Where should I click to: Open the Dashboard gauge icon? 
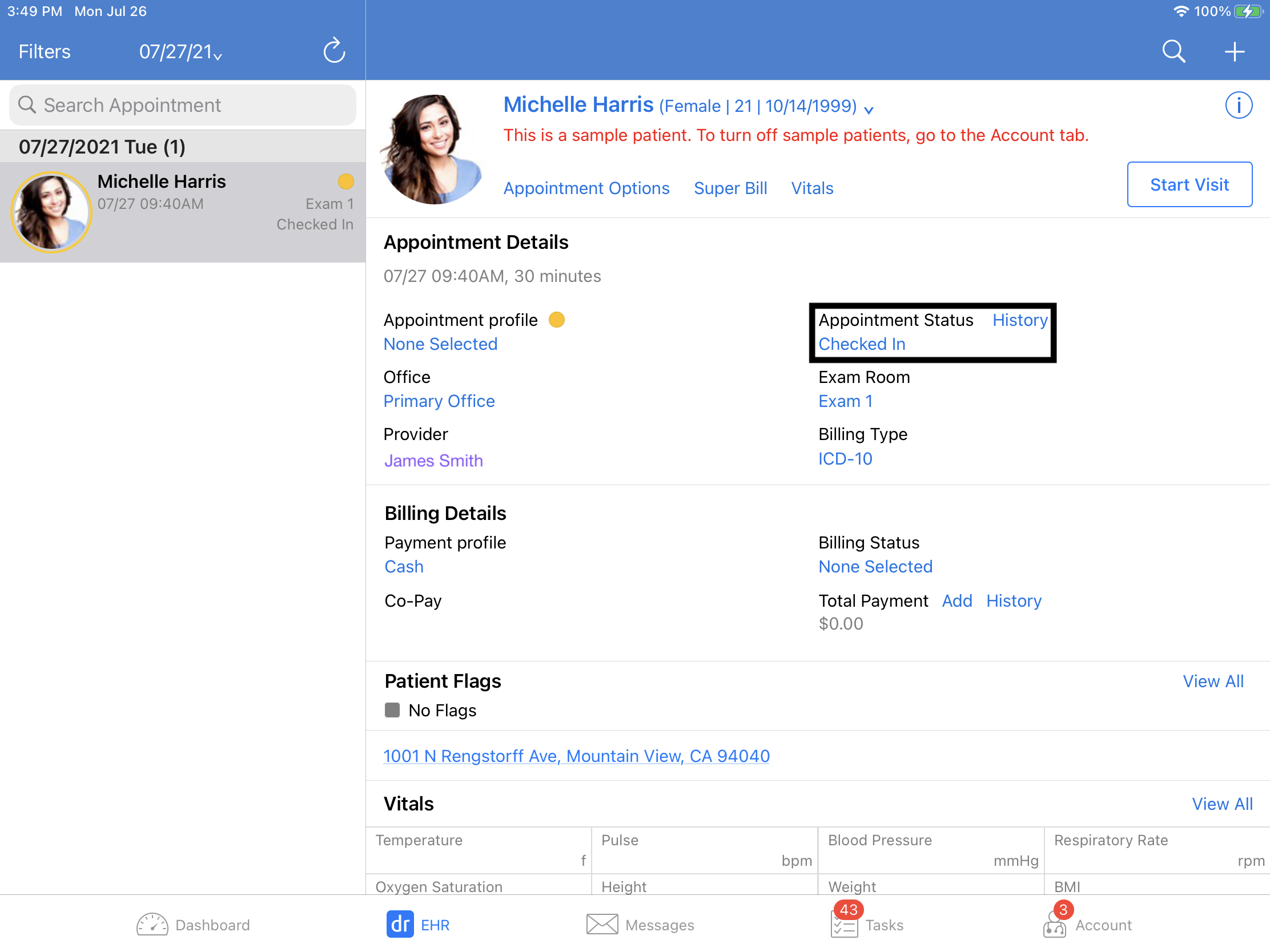pyautogui.click(x=152, y=925)
